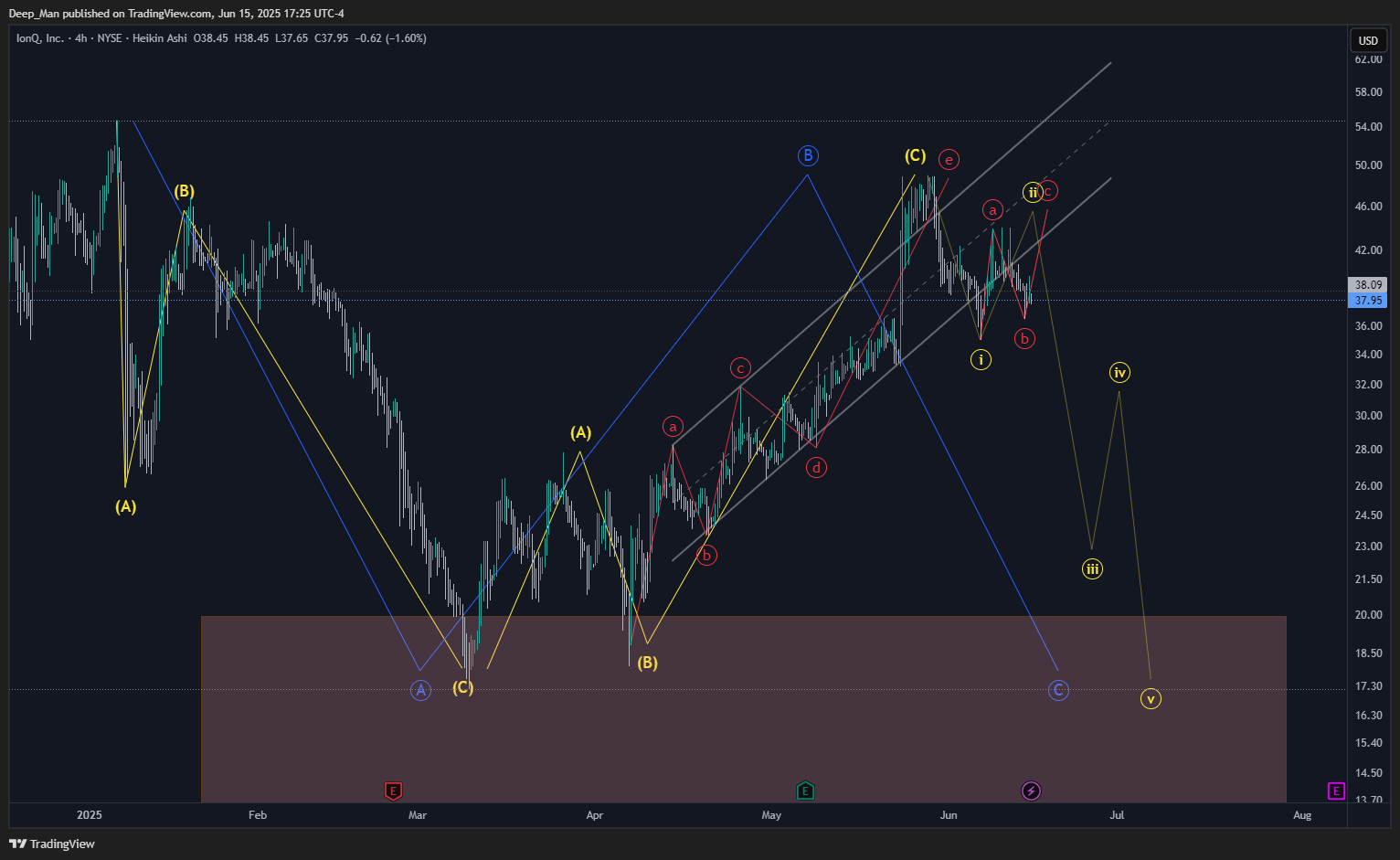Select the yellow circled iii wave label
The width and height of the screenshot is (1400, 860).
[x=1092, y=568]
